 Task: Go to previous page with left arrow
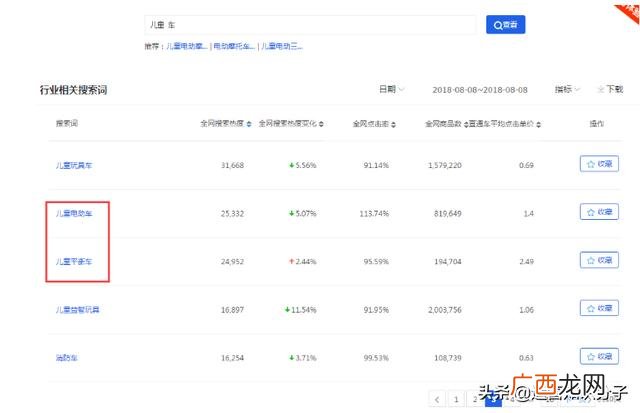point(437,400)
